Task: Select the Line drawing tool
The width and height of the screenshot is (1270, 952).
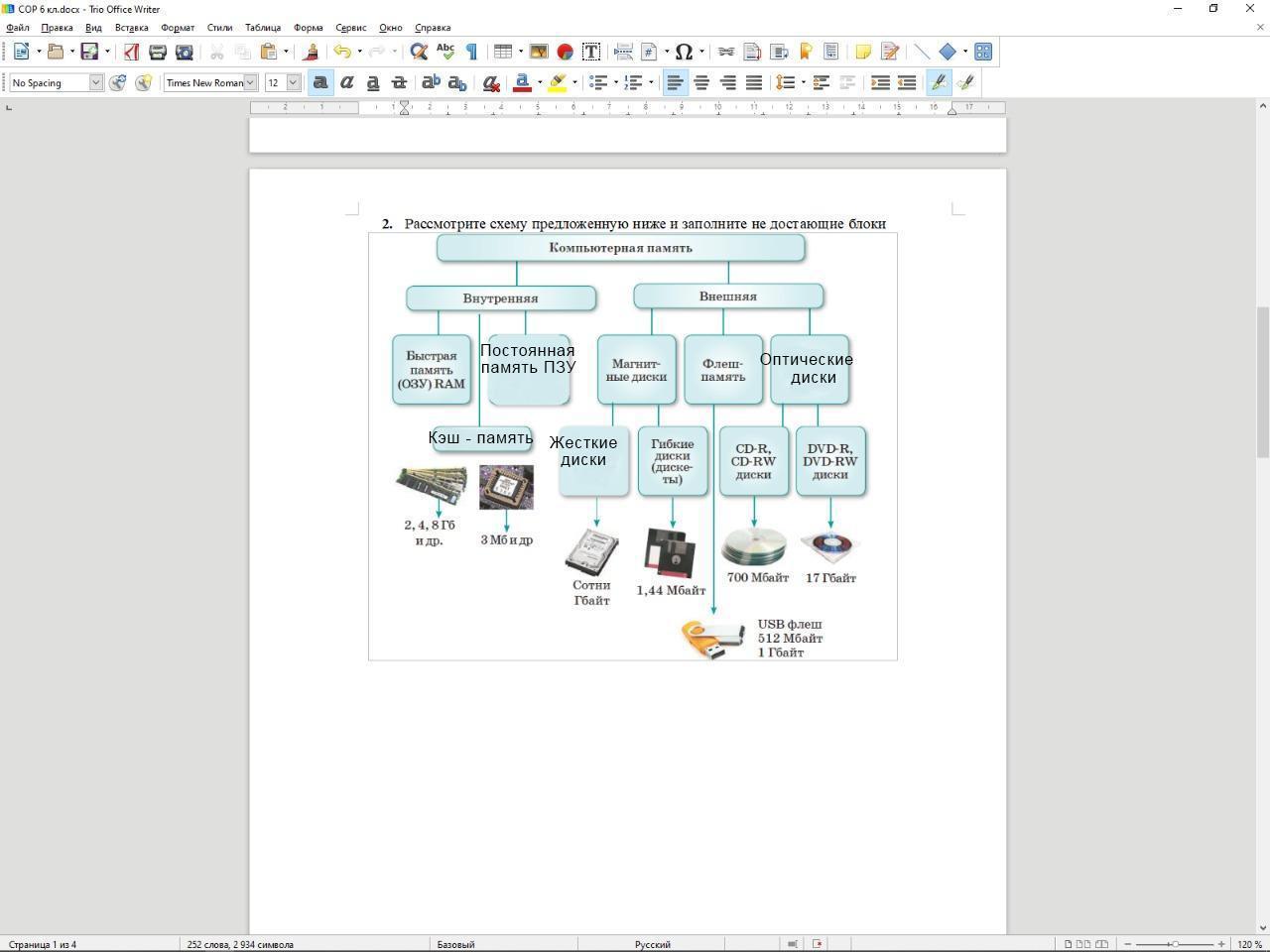Action: coord(922,52)
